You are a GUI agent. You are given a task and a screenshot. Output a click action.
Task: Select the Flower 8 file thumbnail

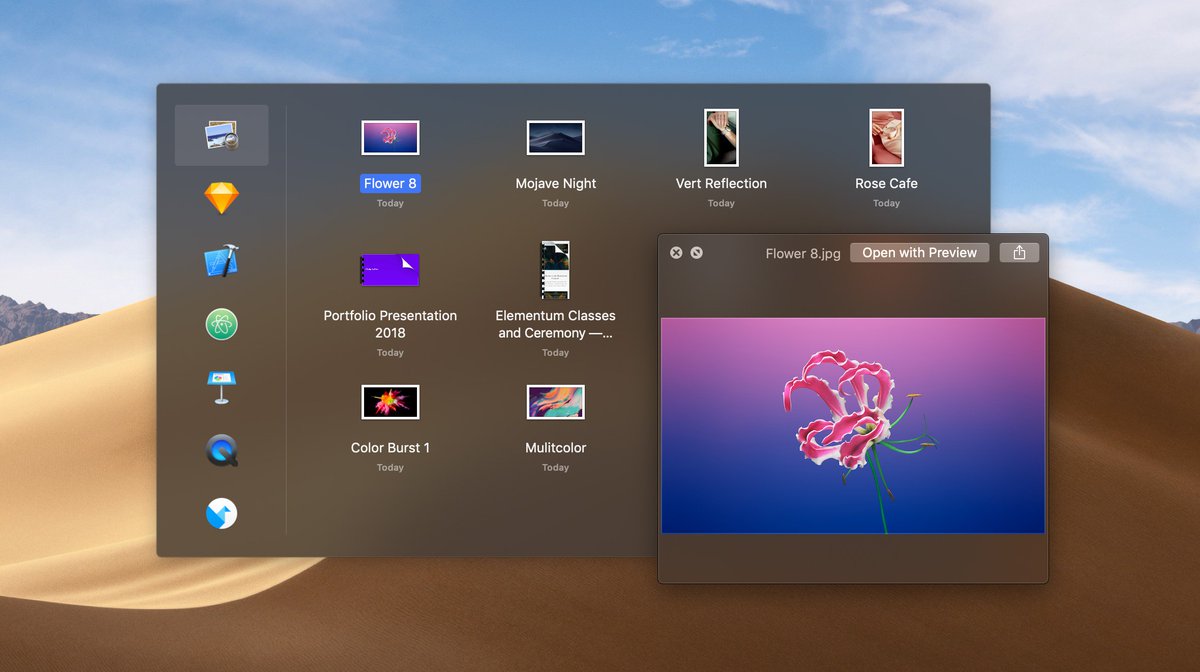coord(390,138)
